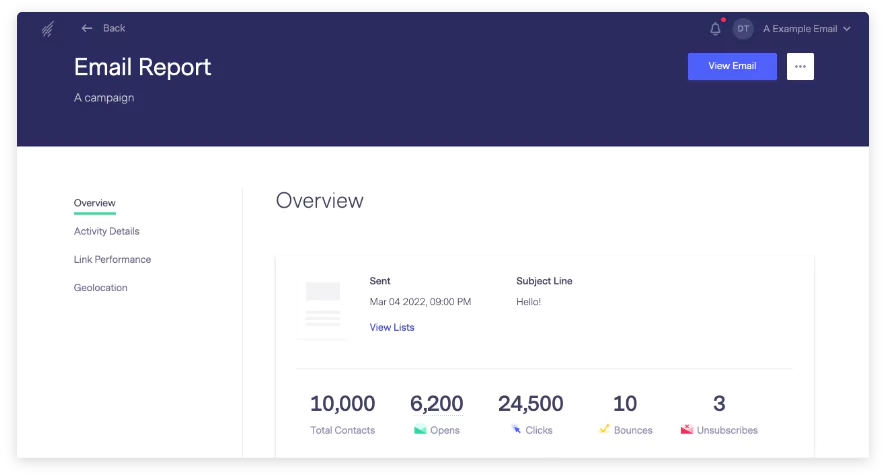The width and height of the screenshot is (886, 475).
Task: Click the back arrow icon
Action: (x=86, y=28)
